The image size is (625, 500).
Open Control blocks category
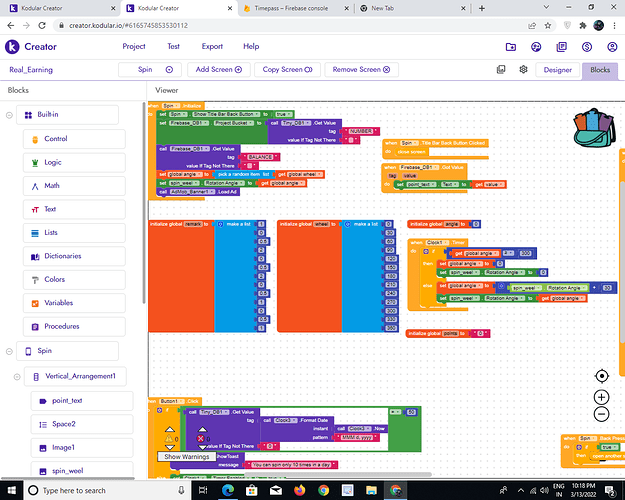(74, 139)
